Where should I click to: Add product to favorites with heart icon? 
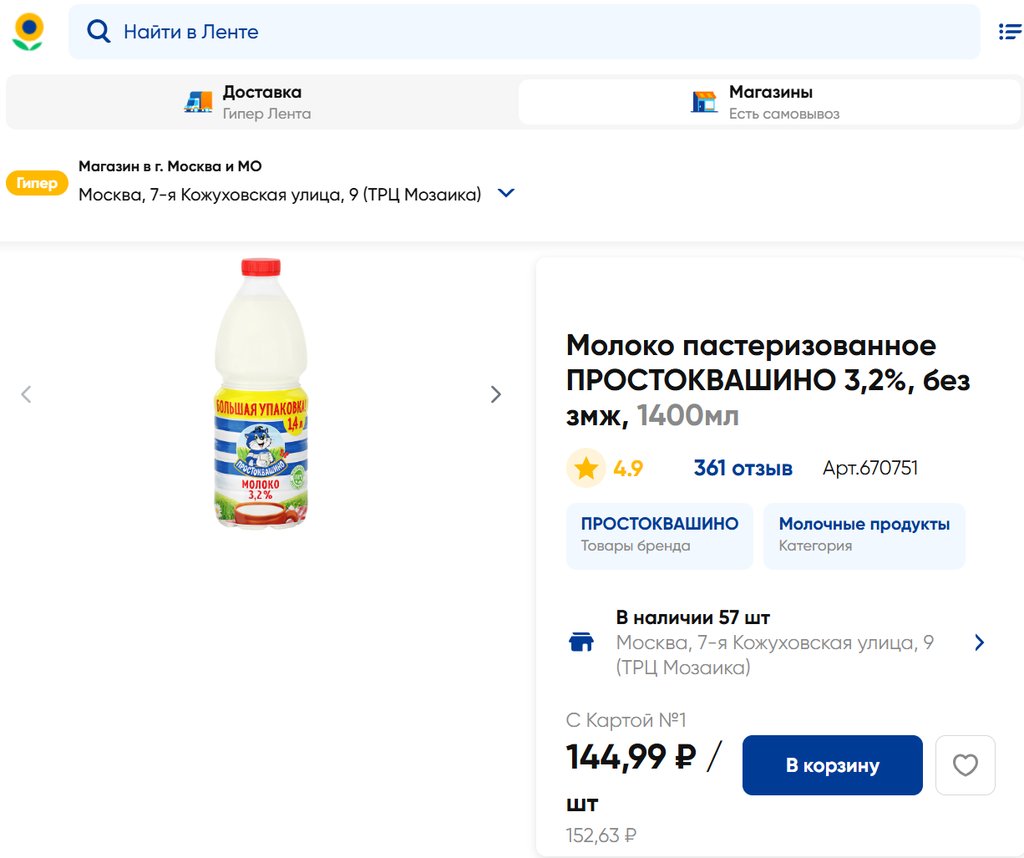click(x=965, y=765)
